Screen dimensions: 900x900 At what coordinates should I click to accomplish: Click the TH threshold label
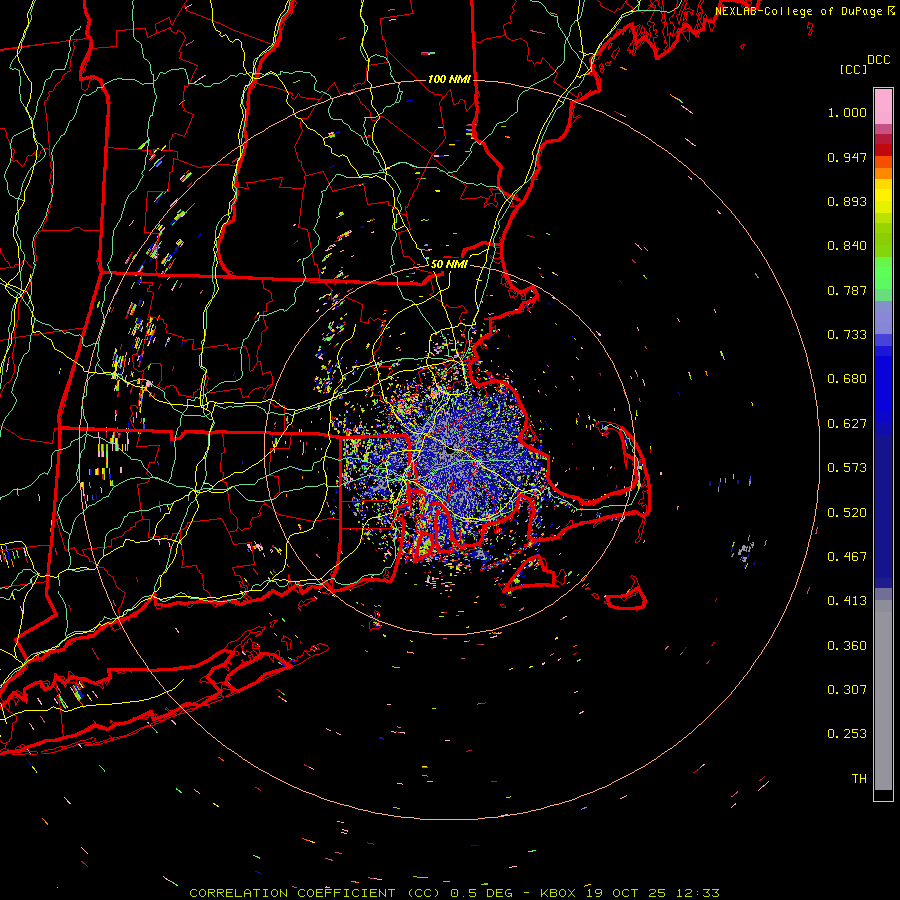click(x=859, y=779)
